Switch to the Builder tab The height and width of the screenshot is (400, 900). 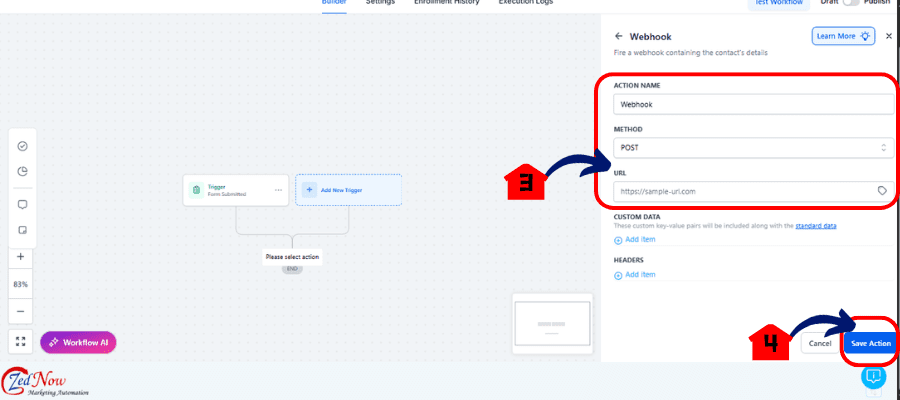[334, 3]
